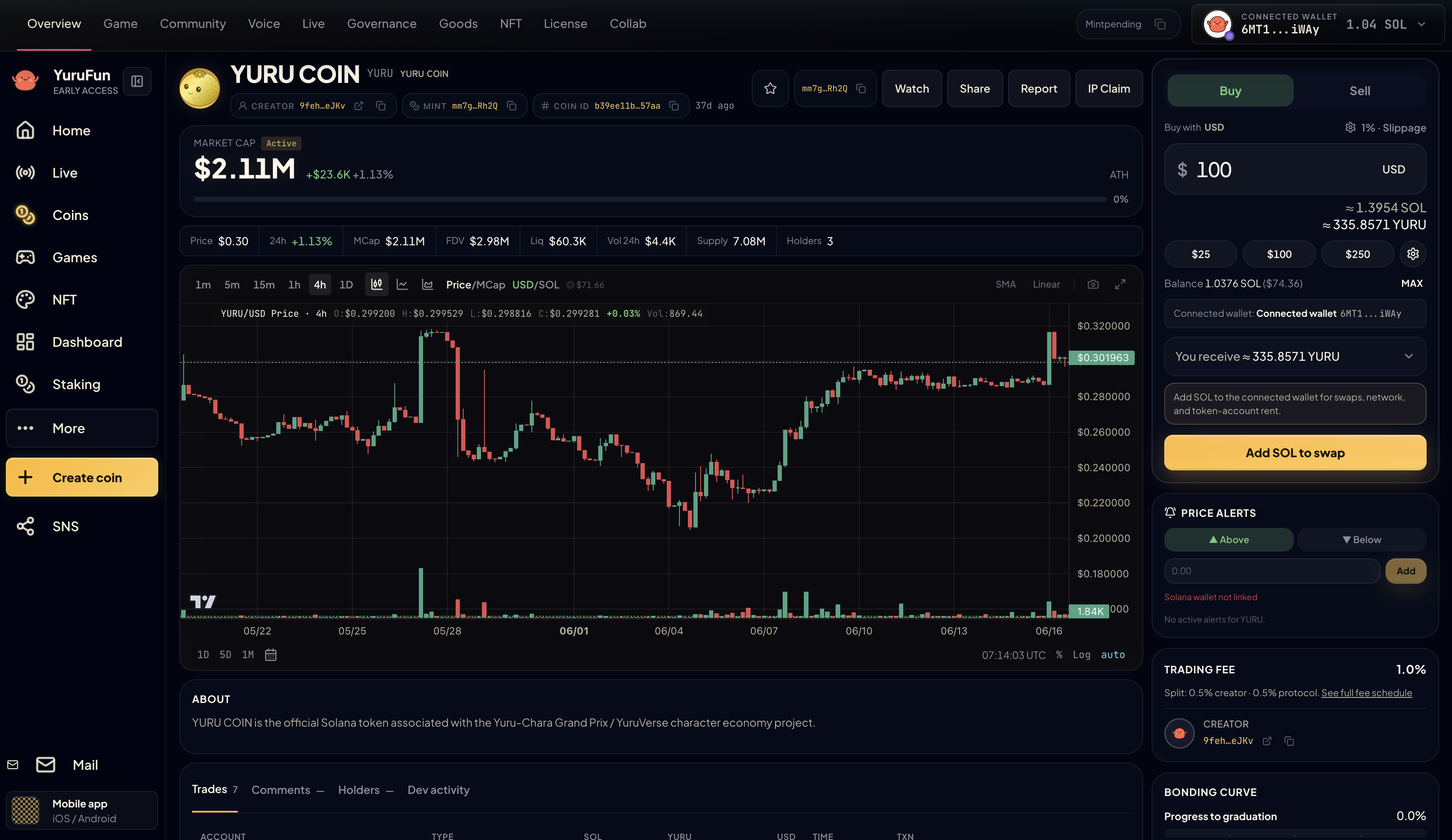Screen dimensions: 1452x840
Task: Toggle percent scale on chart
Action: pyautogui.click(x=1059, y=655)
